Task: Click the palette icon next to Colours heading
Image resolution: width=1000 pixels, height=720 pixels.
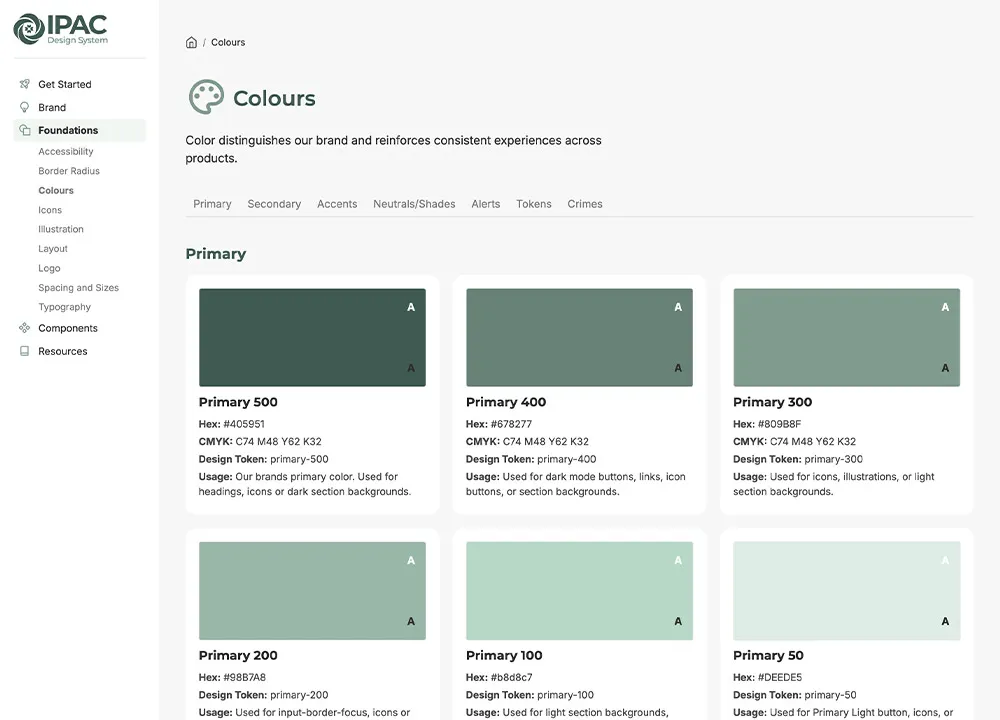Action: pos(206,97)
